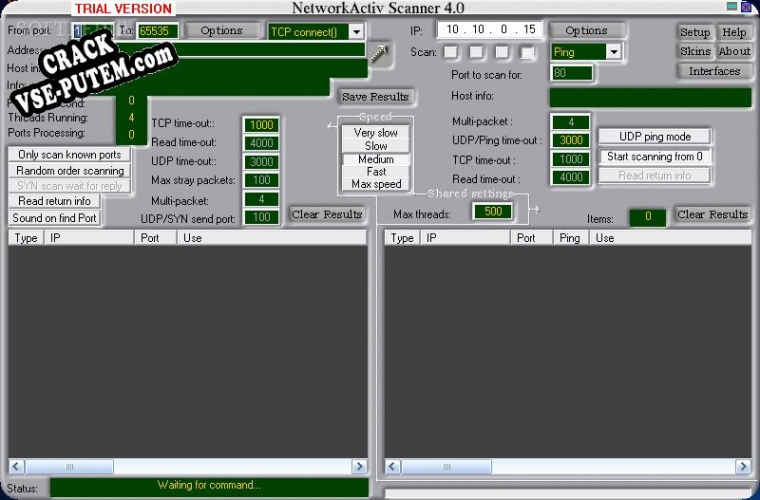Click the small arrow left of Speed panel
Image resolution: width=760 pixels, height=500 pixels.
coord(332,126)
